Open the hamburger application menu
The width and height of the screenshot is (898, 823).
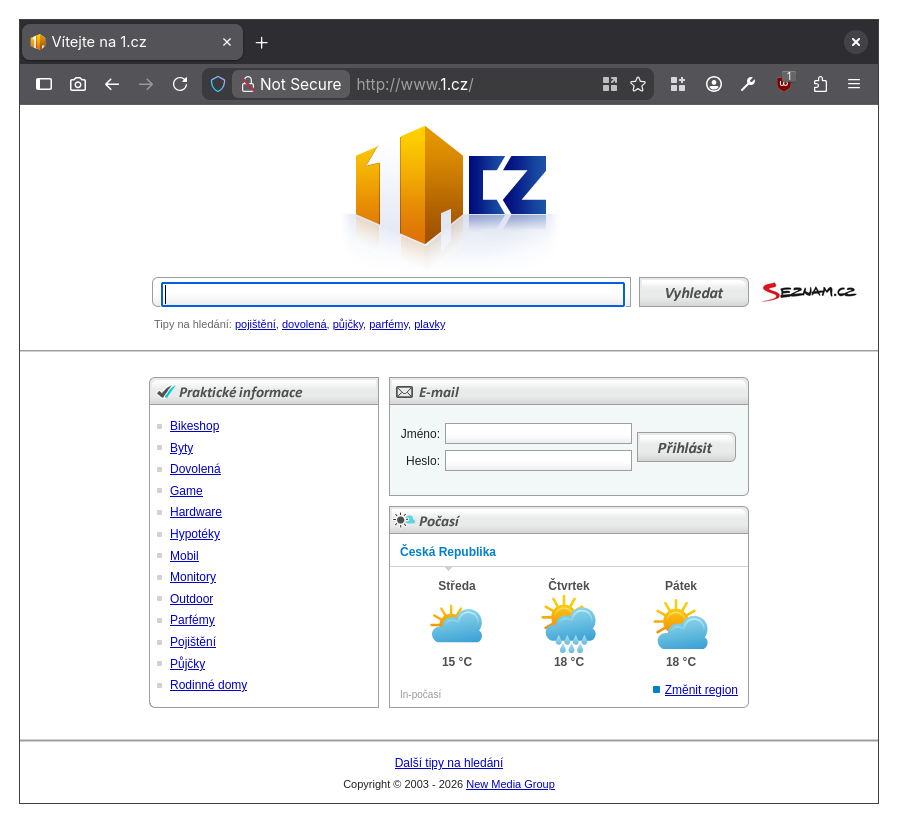(x=854, y=84)
